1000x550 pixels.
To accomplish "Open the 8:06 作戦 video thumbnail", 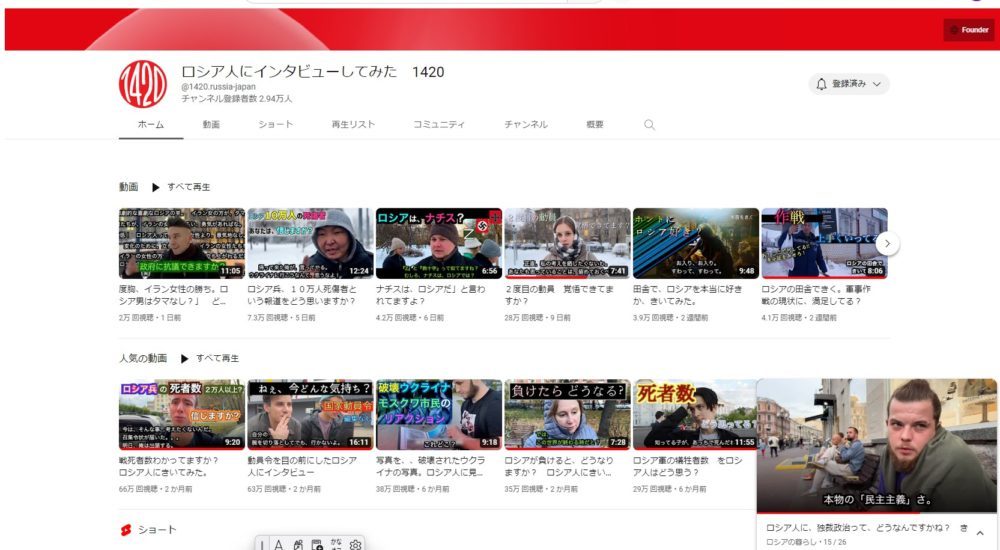I will click(x=825, y=243).
